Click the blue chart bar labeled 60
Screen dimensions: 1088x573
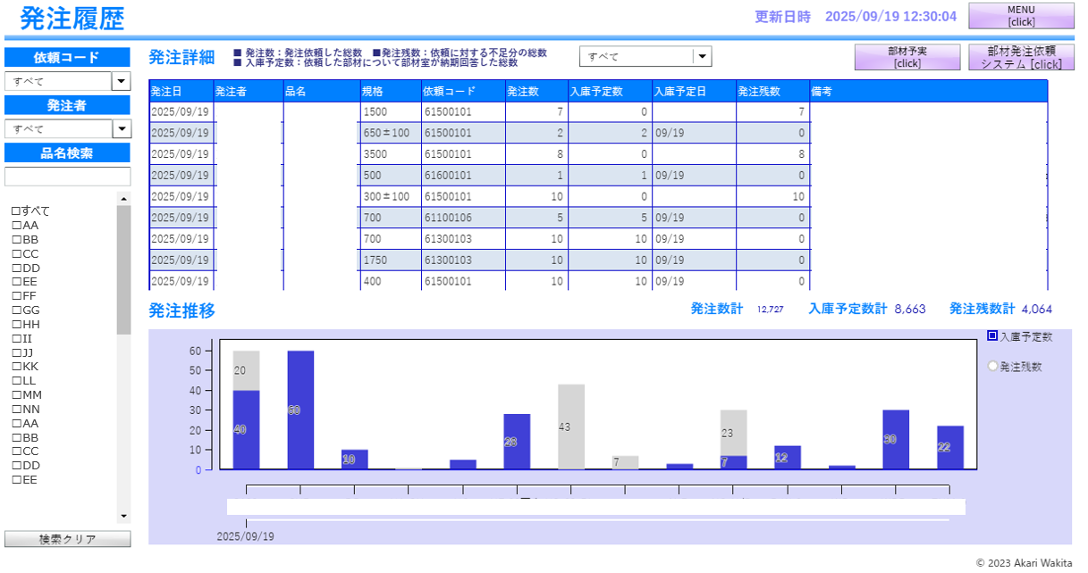[300, 410]
